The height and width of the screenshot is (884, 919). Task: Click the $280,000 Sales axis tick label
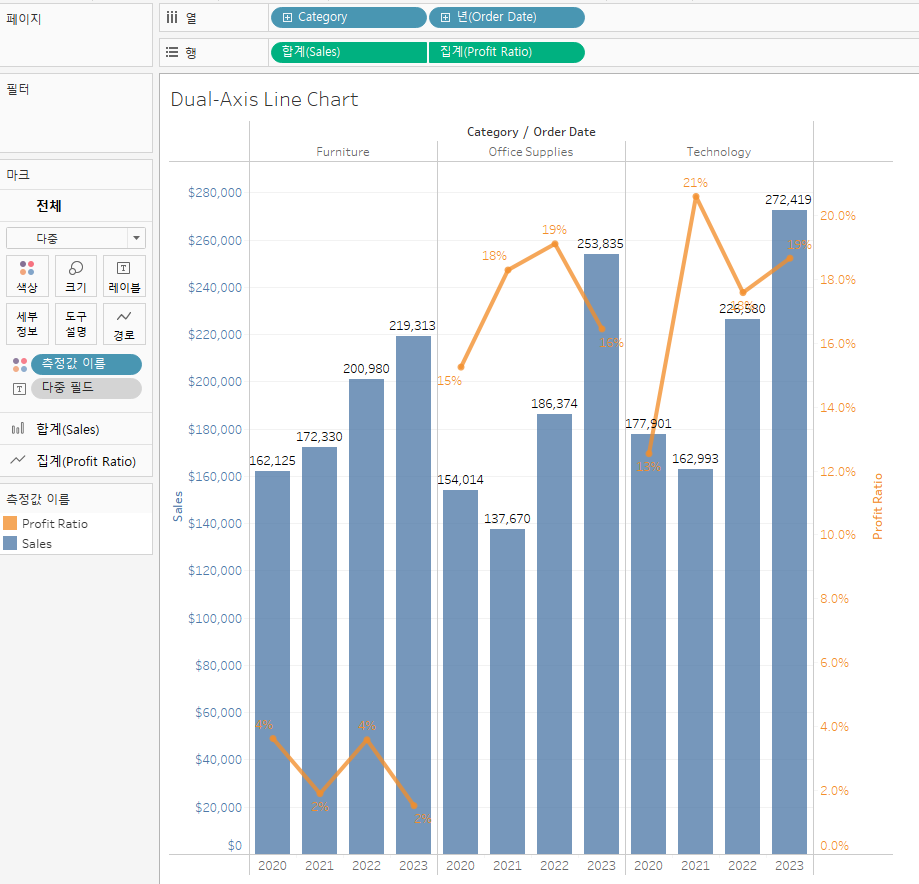click(215, 193)
